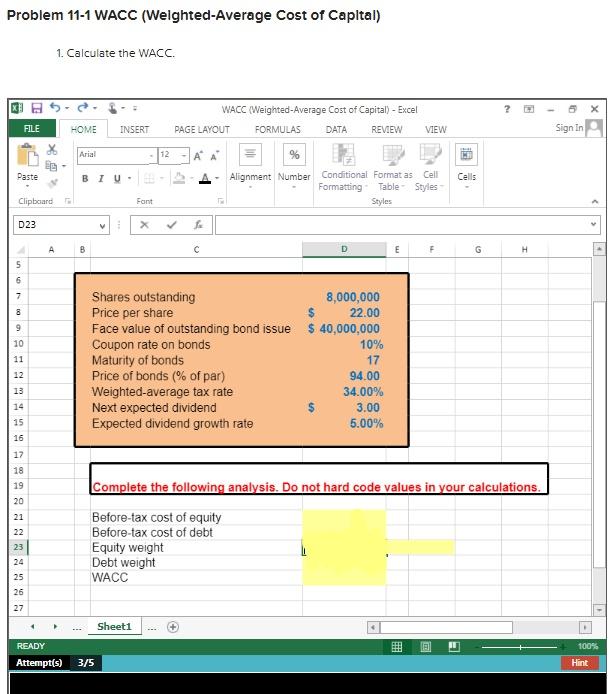Click the Paste clipboard icon
Viewport: 612px width, 694px height.
coord(27,155)
